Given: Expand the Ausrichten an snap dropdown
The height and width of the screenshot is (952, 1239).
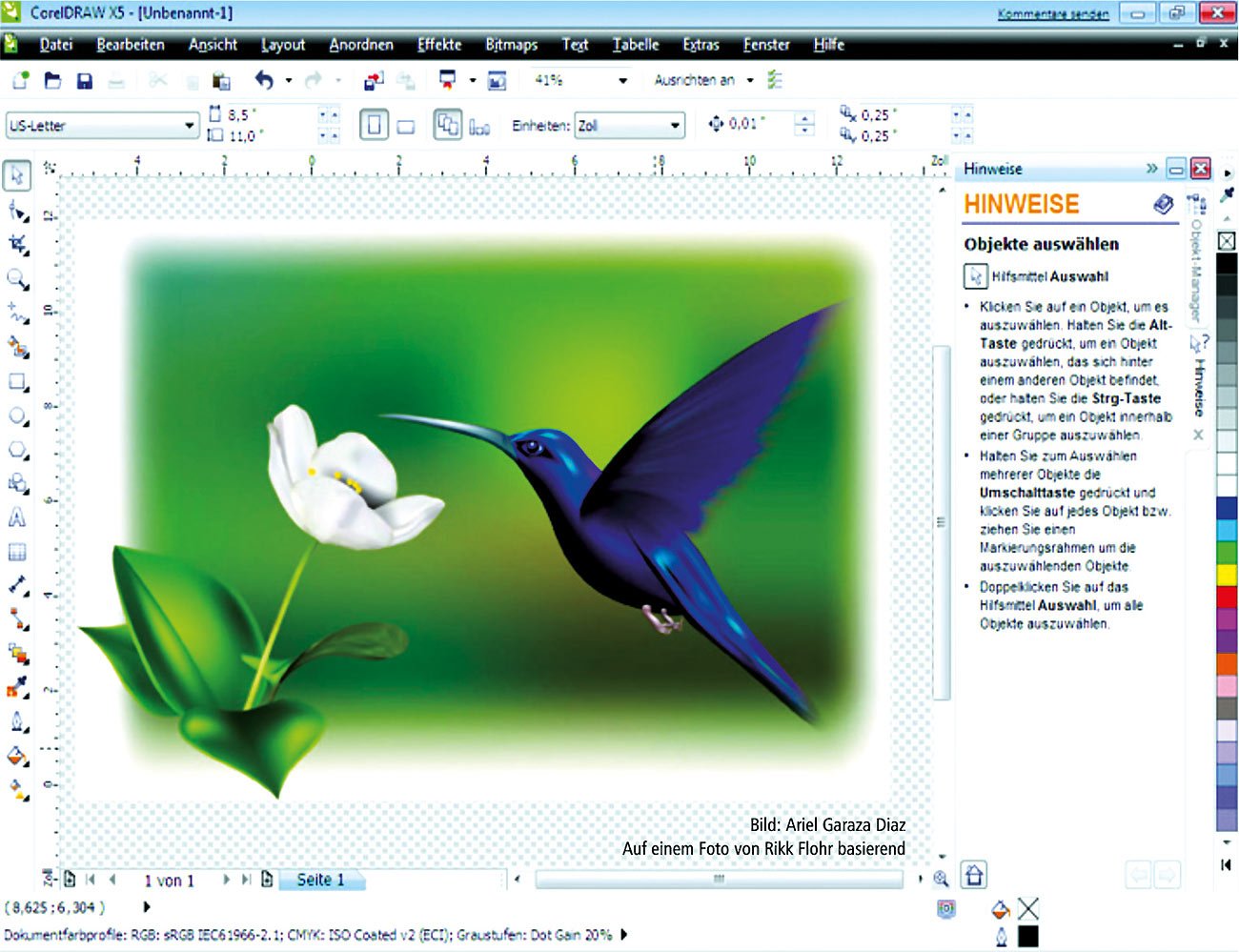Looking at the screenshot, I should click(x=750, y=81).
